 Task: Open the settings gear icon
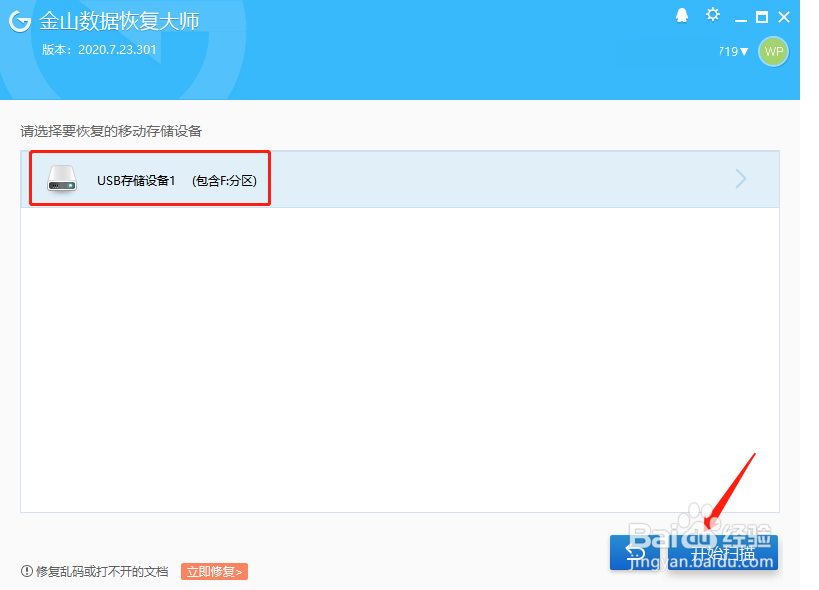pyautogui.click(x=712, y=15)
